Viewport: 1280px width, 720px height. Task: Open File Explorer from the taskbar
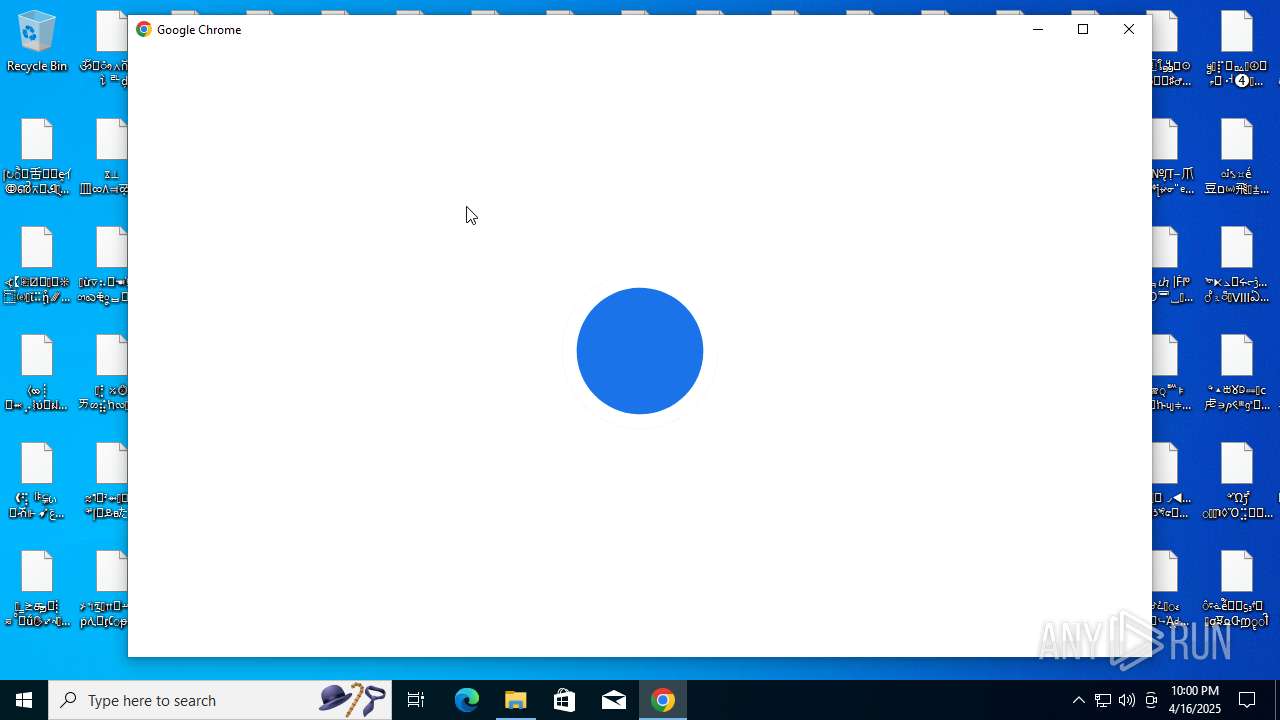(516, 700)
